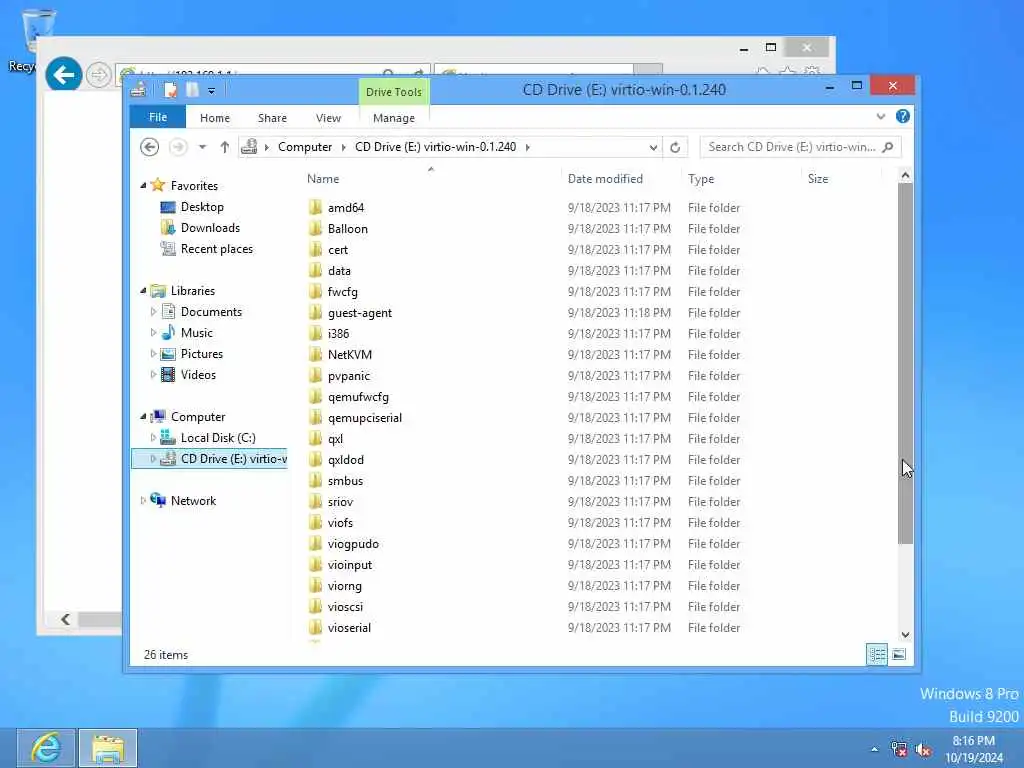This screenshot has height=768, width=1024.
Task: Open Downloads under Favorites
Action: click(x=210, y=228)
